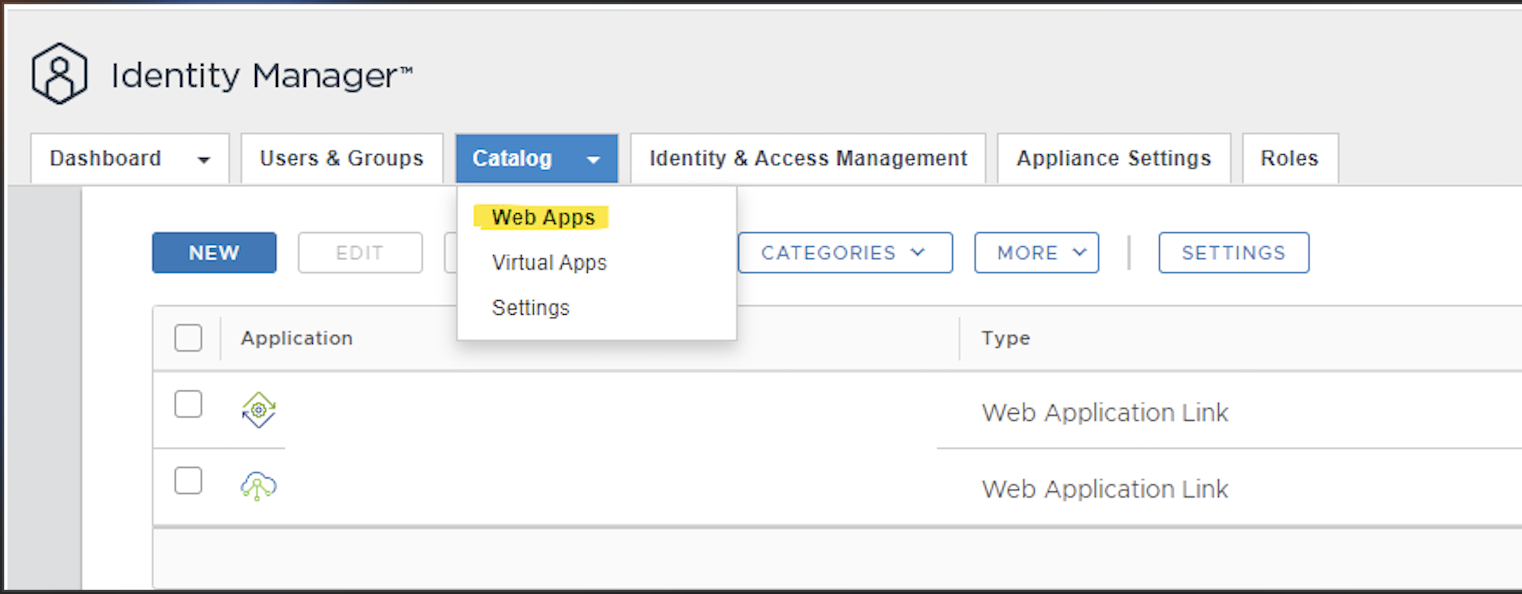
Task: Click the Dashboard tab label
Action: (x=105, y=158)
